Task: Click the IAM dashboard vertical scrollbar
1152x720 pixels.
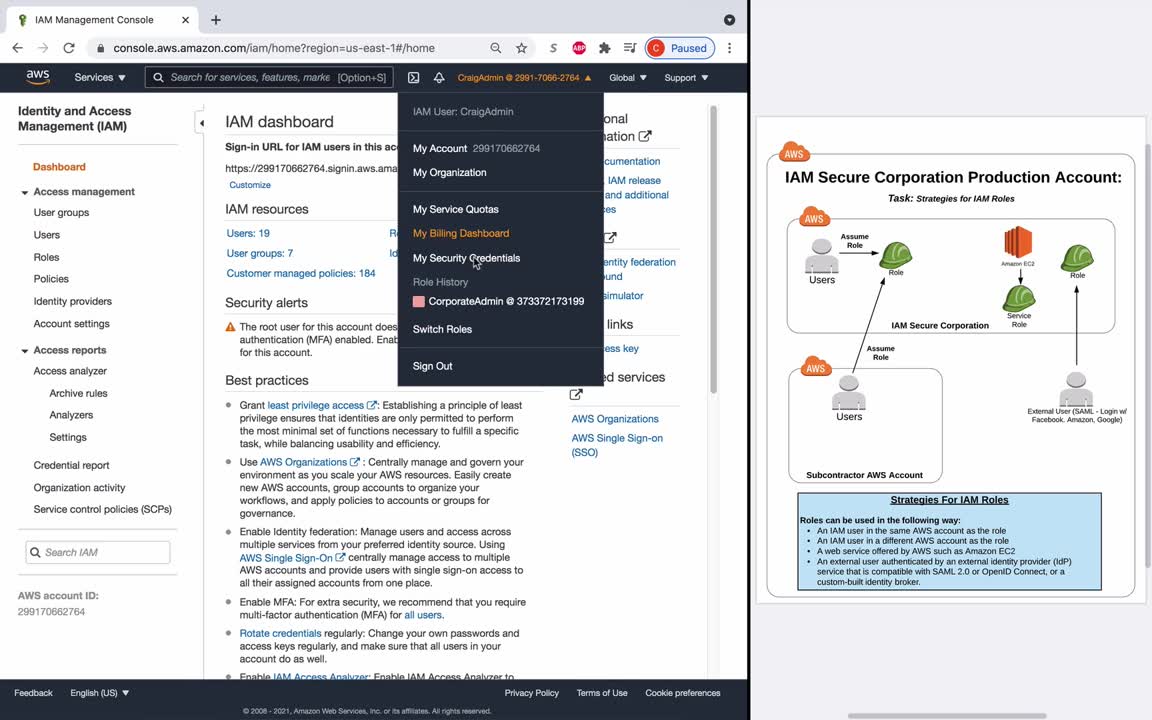Action: (713, 250)
